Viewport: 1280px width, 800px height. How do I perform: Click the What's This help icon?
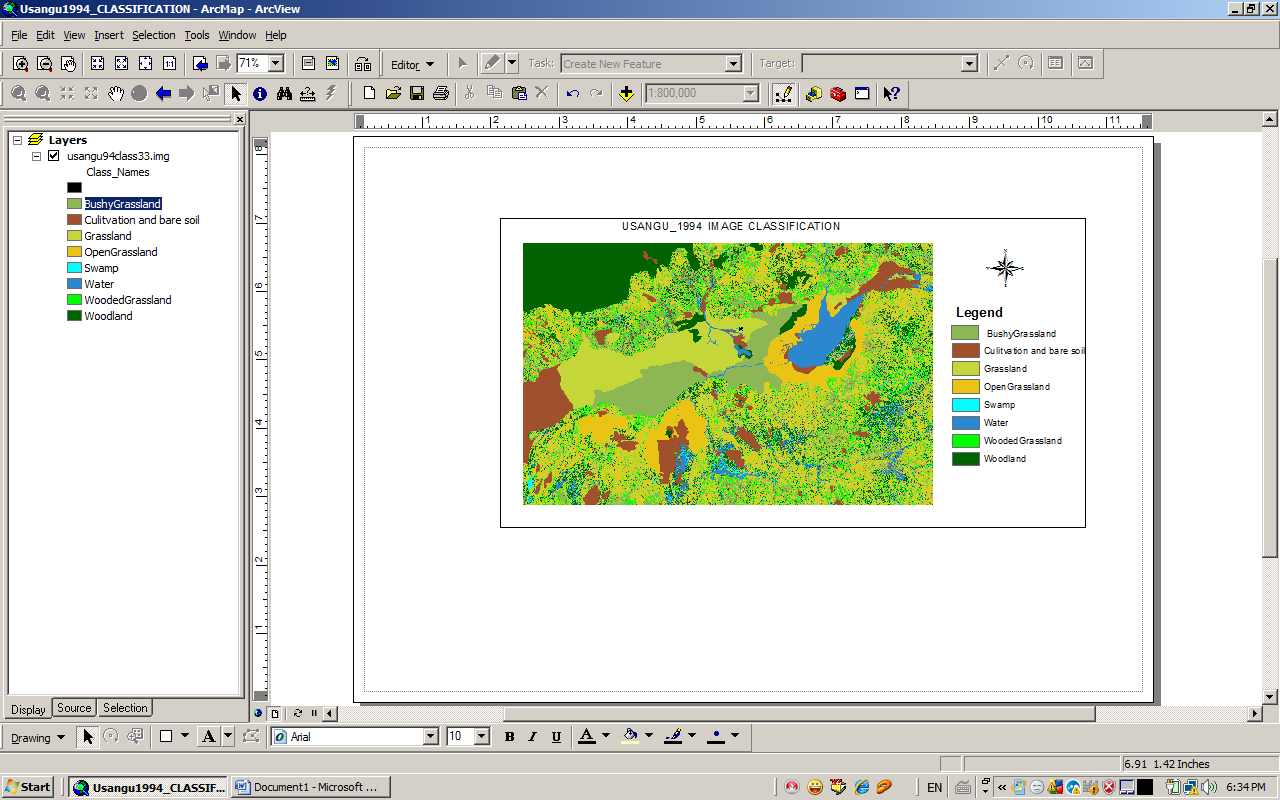891,93
